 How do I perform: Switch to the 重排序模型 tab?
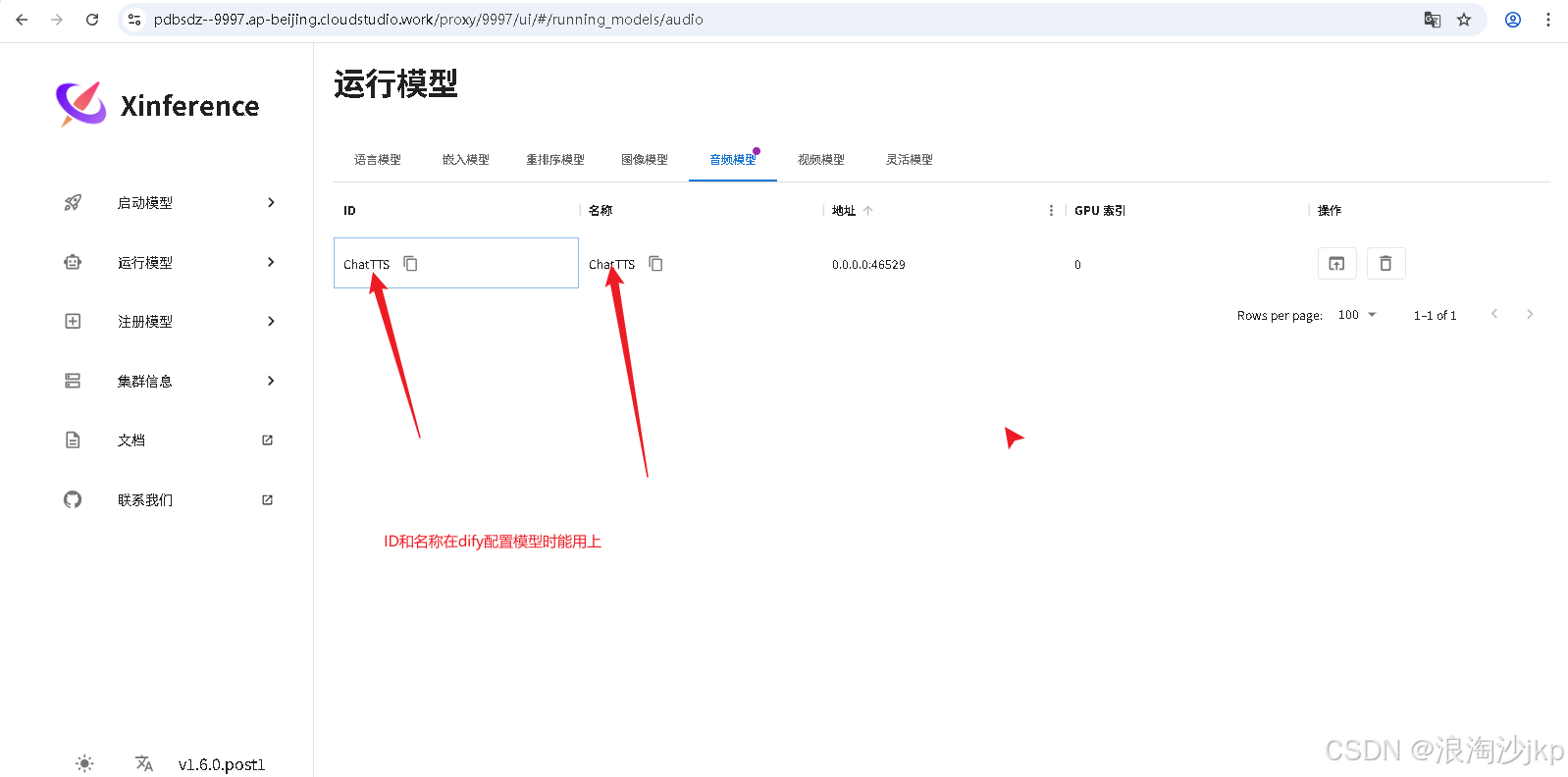[555, 159]
